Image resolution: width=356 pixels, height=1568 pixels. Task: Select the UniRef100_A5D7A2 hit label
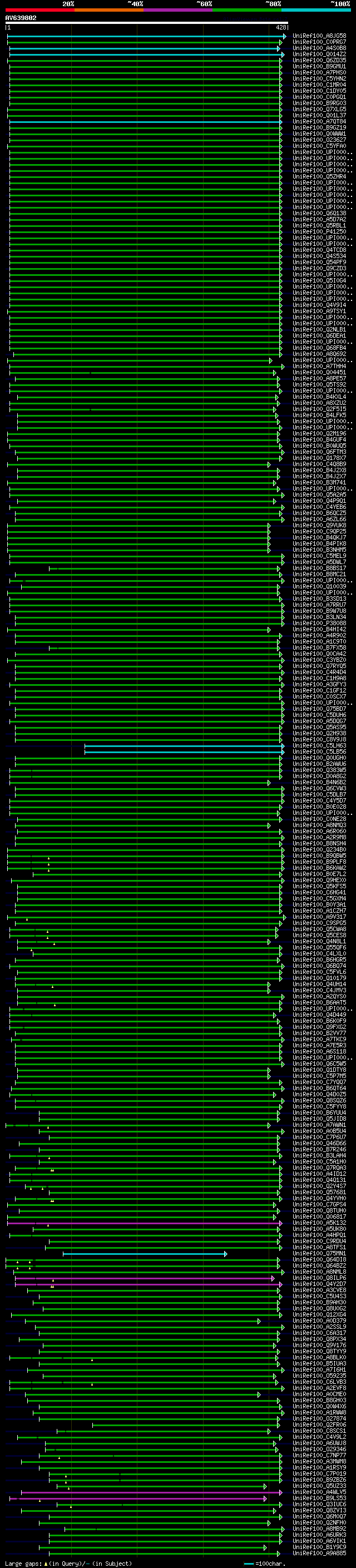coord(319,219)
